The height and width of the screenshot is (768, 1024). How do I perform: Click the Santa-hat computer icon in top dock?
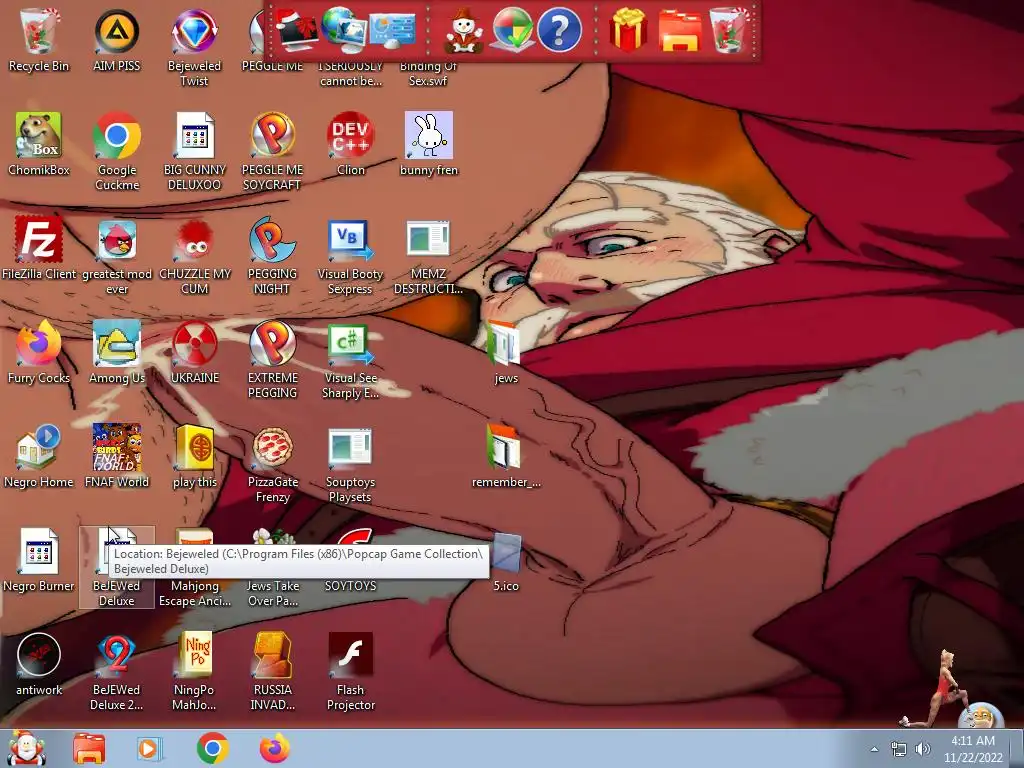[x=296, y=29]
